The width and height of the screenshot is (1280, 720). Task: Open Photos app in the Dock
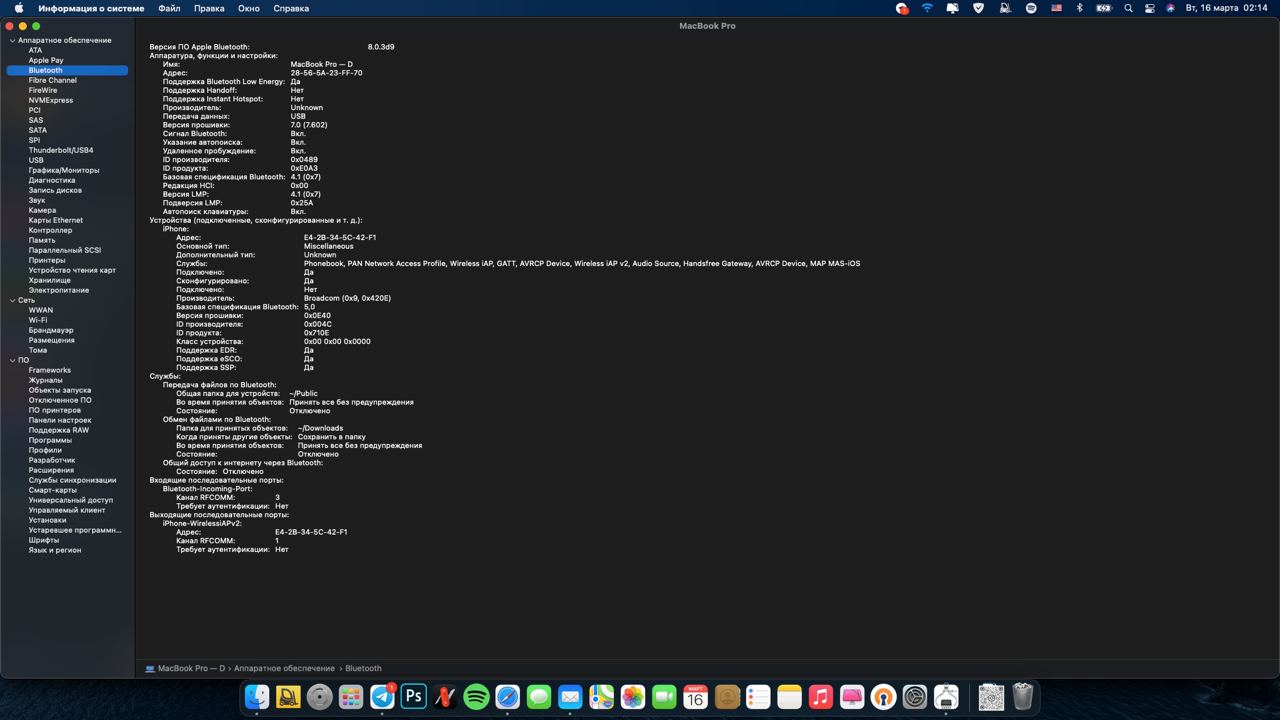coord(632,697)
